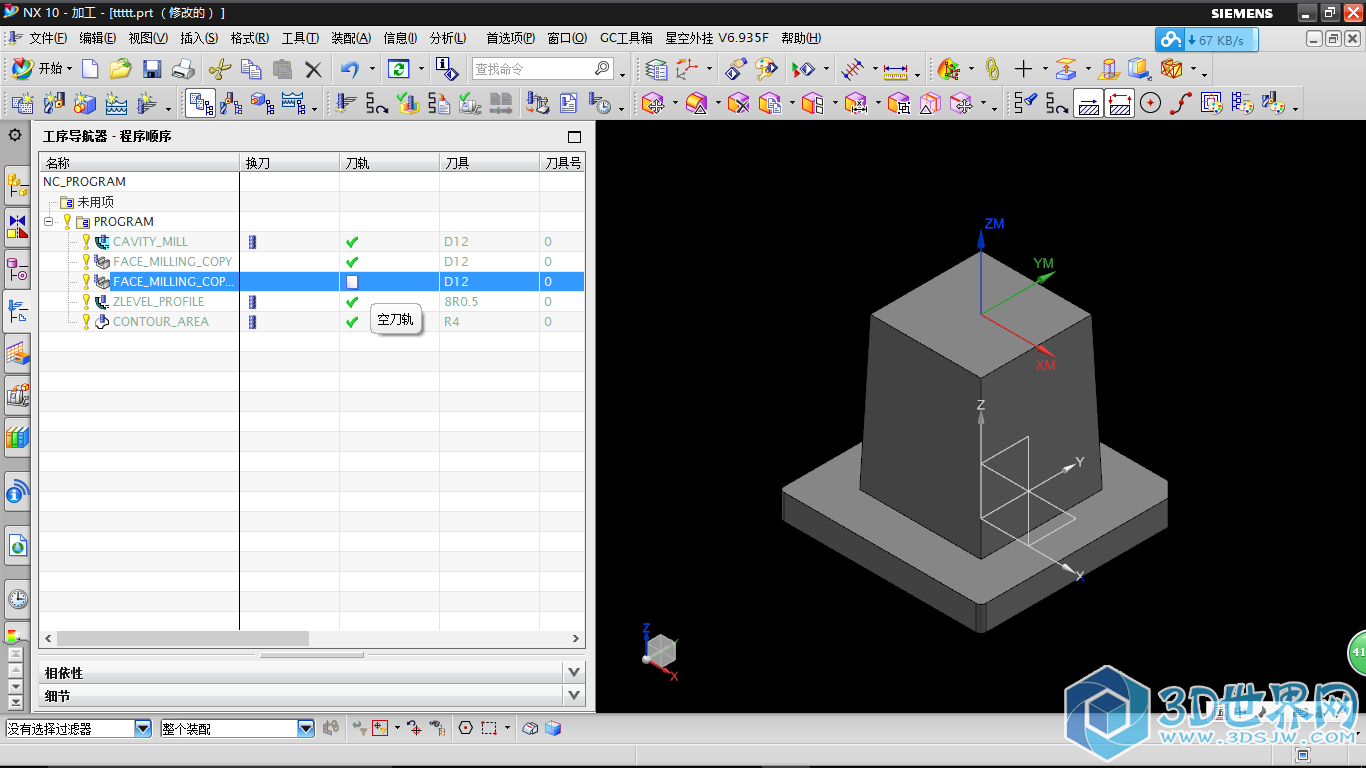Click the Create Program icon
The height and width of the screenshot is (768, 1366).
point(22,103)
